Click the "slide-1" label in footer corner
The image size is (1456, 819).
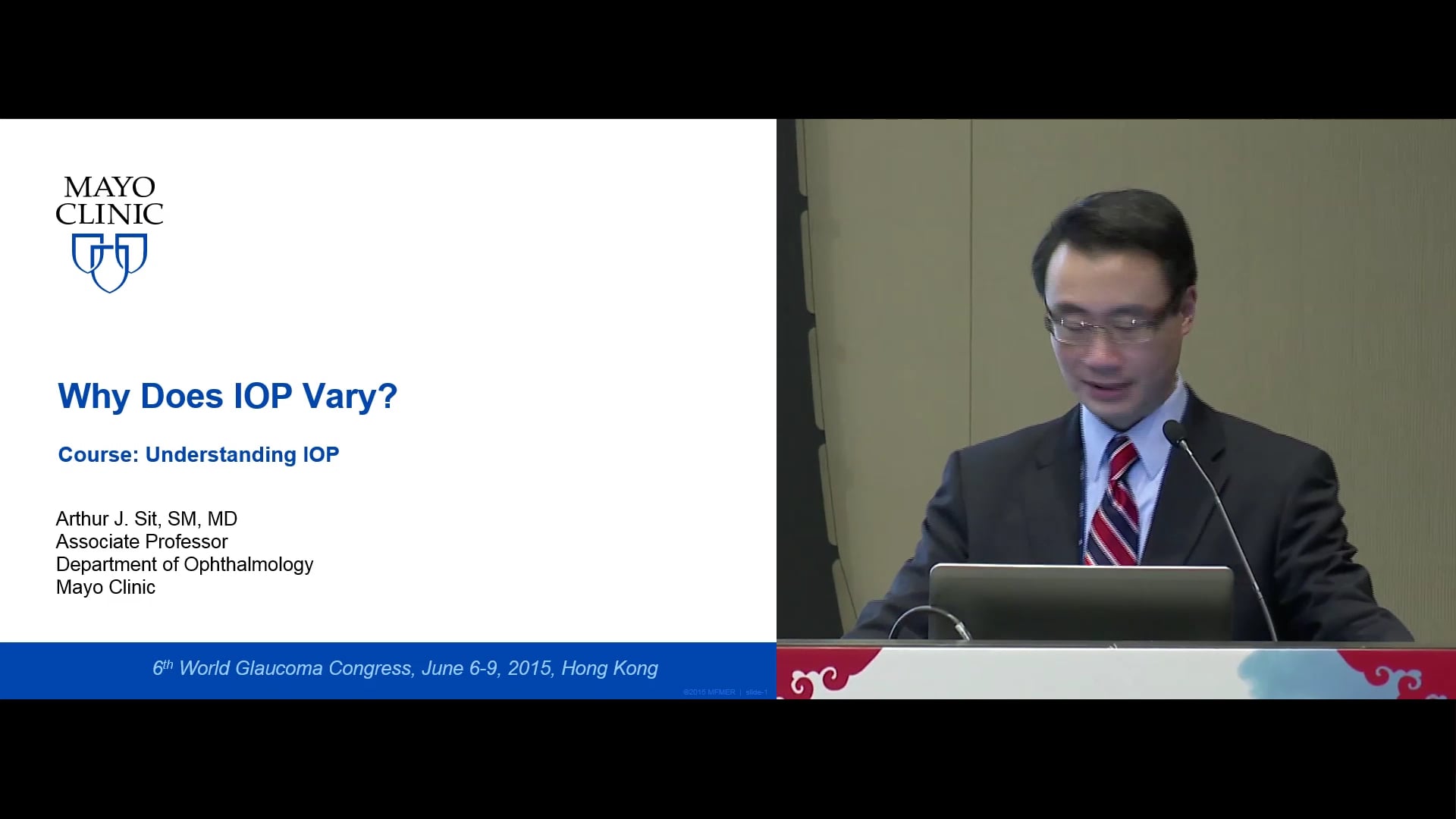tap(756, 692)
